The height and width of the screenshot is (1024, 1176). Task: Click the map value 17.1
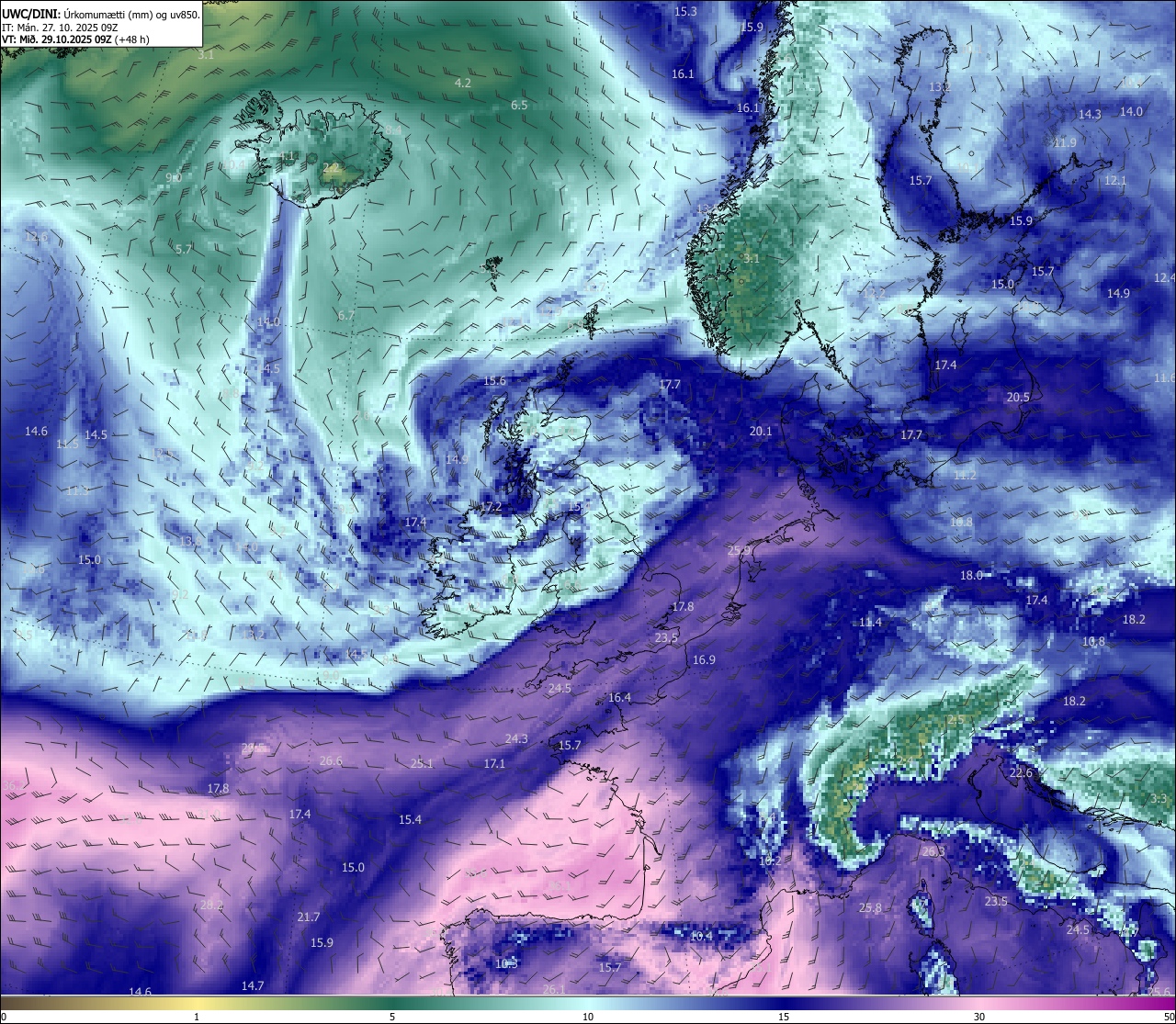tap(494, 764)
